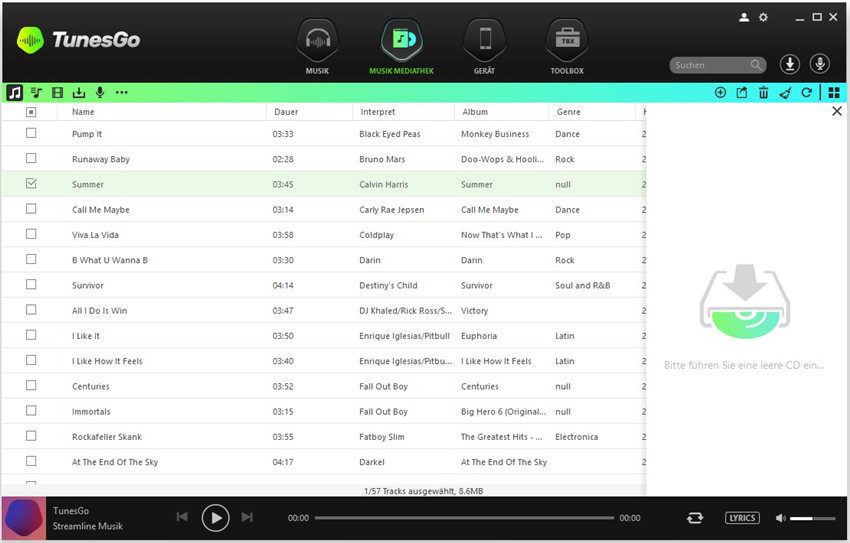Switch to Musik Mediathek tab
The height and width of the screenshot is (543, 850).
click(x=401, y=47)
